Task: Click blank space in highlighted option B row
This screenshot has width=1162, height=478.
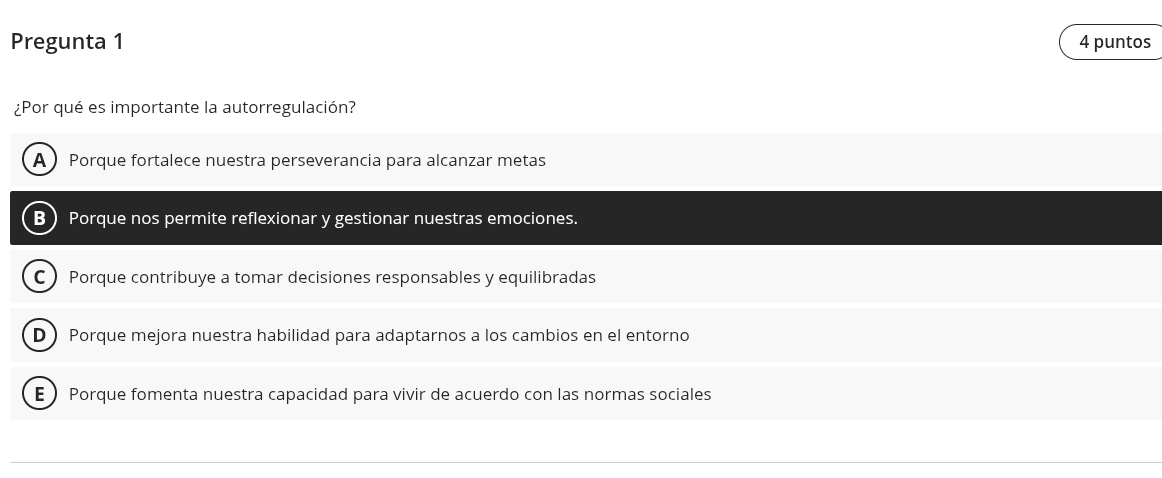Action: (867, 218)
